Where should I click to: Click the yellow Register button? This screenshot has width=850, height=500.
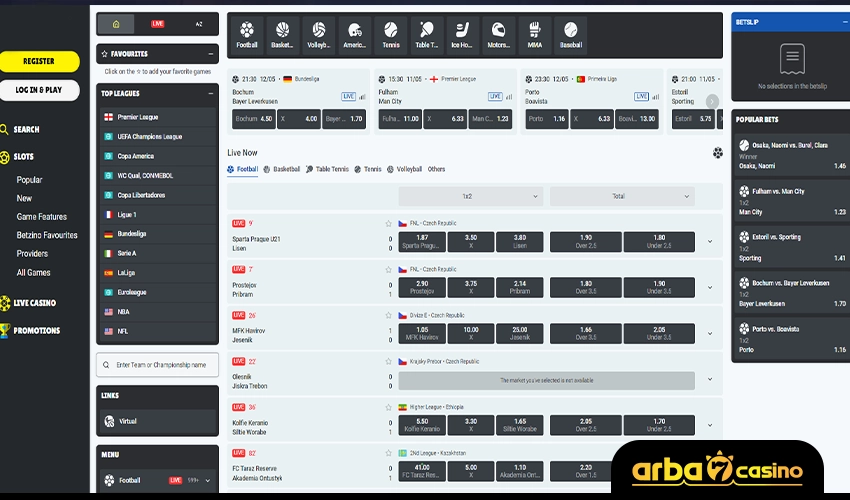click(x=39, y=61)
